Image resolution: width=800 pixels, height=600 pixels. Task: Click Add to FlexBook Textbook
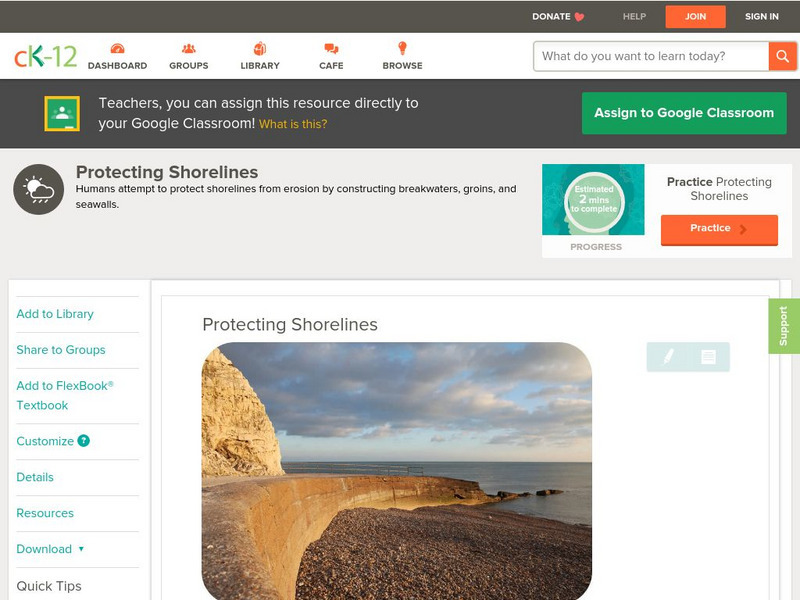point(65,395)
